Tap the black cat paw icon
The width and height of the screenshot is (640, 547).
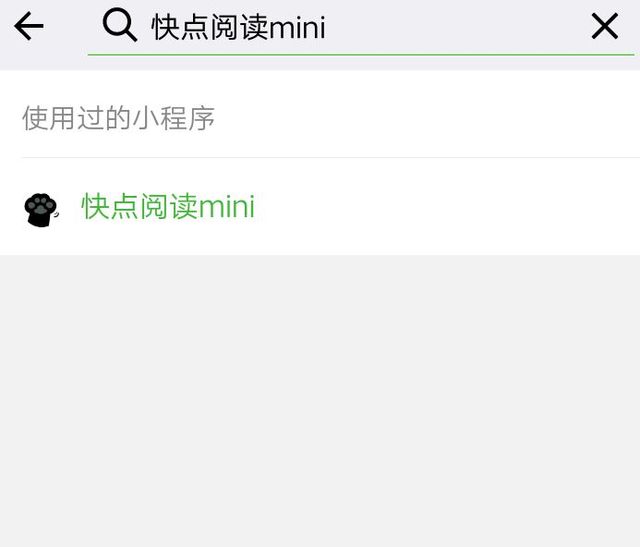(x=41, y=209)
